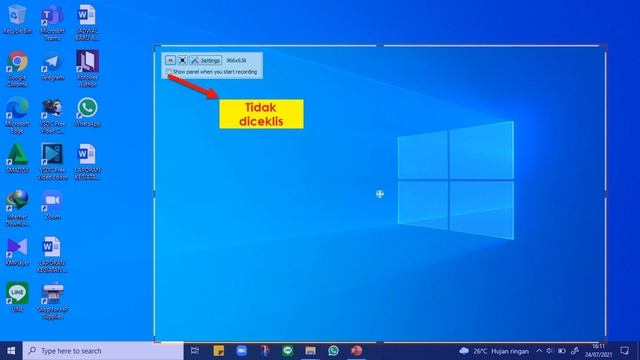
Task: Switch to PowerPoint on the taskbar
Action: coord(356,351)
